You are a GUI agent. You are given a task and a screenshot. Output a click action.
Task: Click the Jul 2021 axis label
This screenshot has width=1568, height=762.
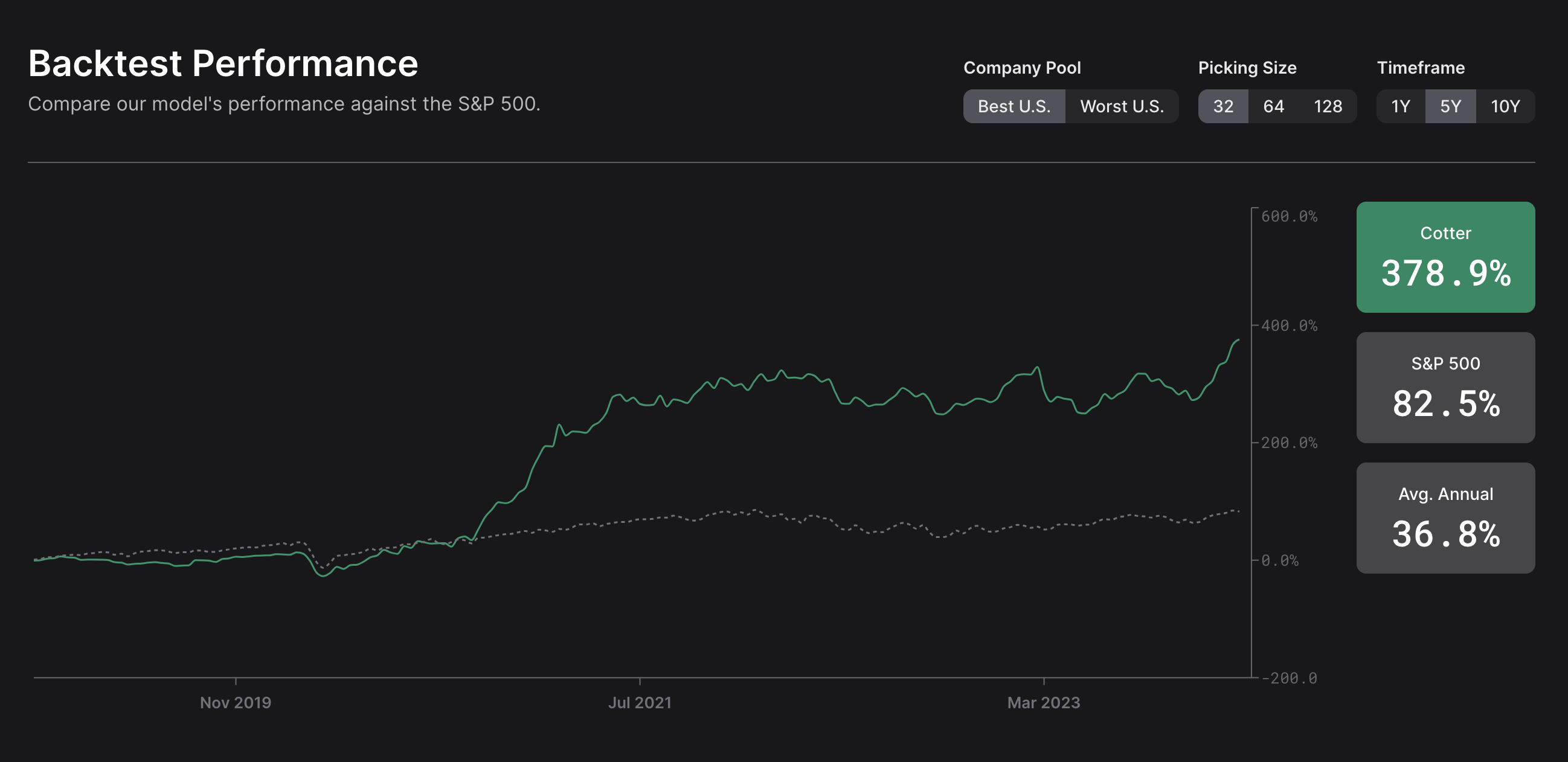click(x=640, y=702)
